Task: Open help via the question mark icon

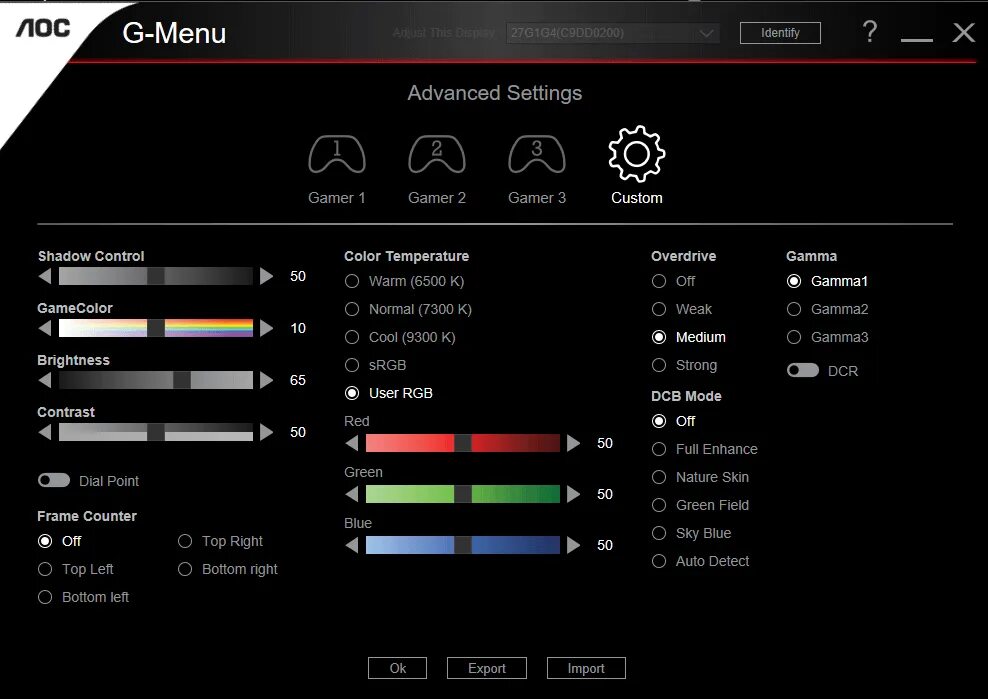Action: click(870, 32)
